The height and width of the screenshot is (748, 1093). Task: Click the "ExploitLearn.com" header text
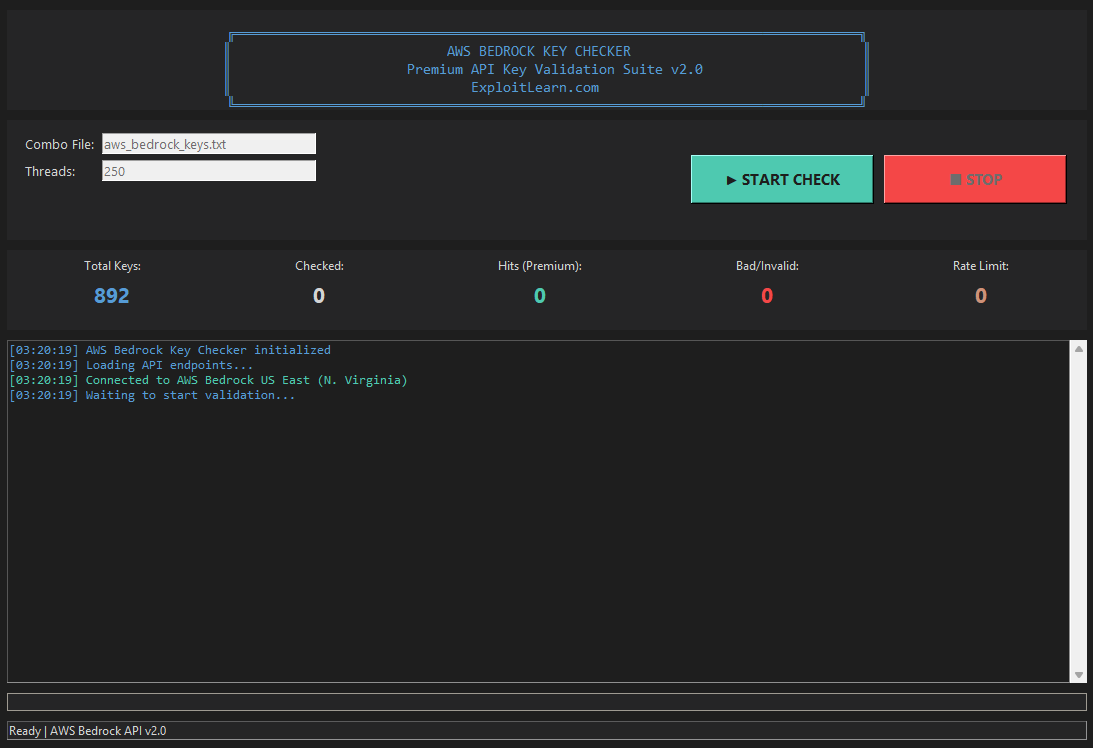tap(535, 87)
